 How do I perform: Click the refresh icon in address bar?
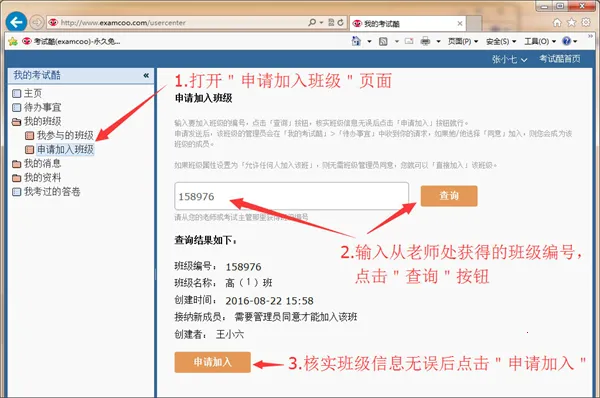tap(340, 22)
